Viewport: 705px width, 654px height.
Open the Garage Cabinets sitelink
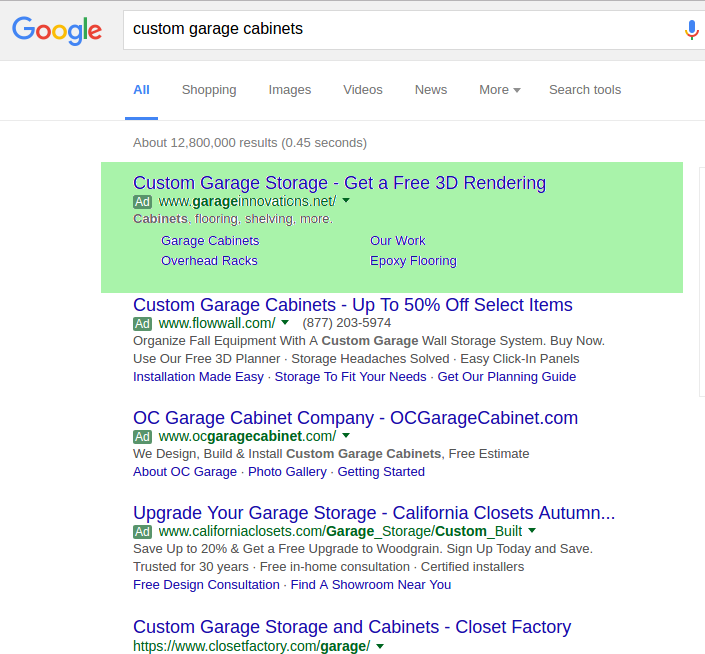point(210,241)
